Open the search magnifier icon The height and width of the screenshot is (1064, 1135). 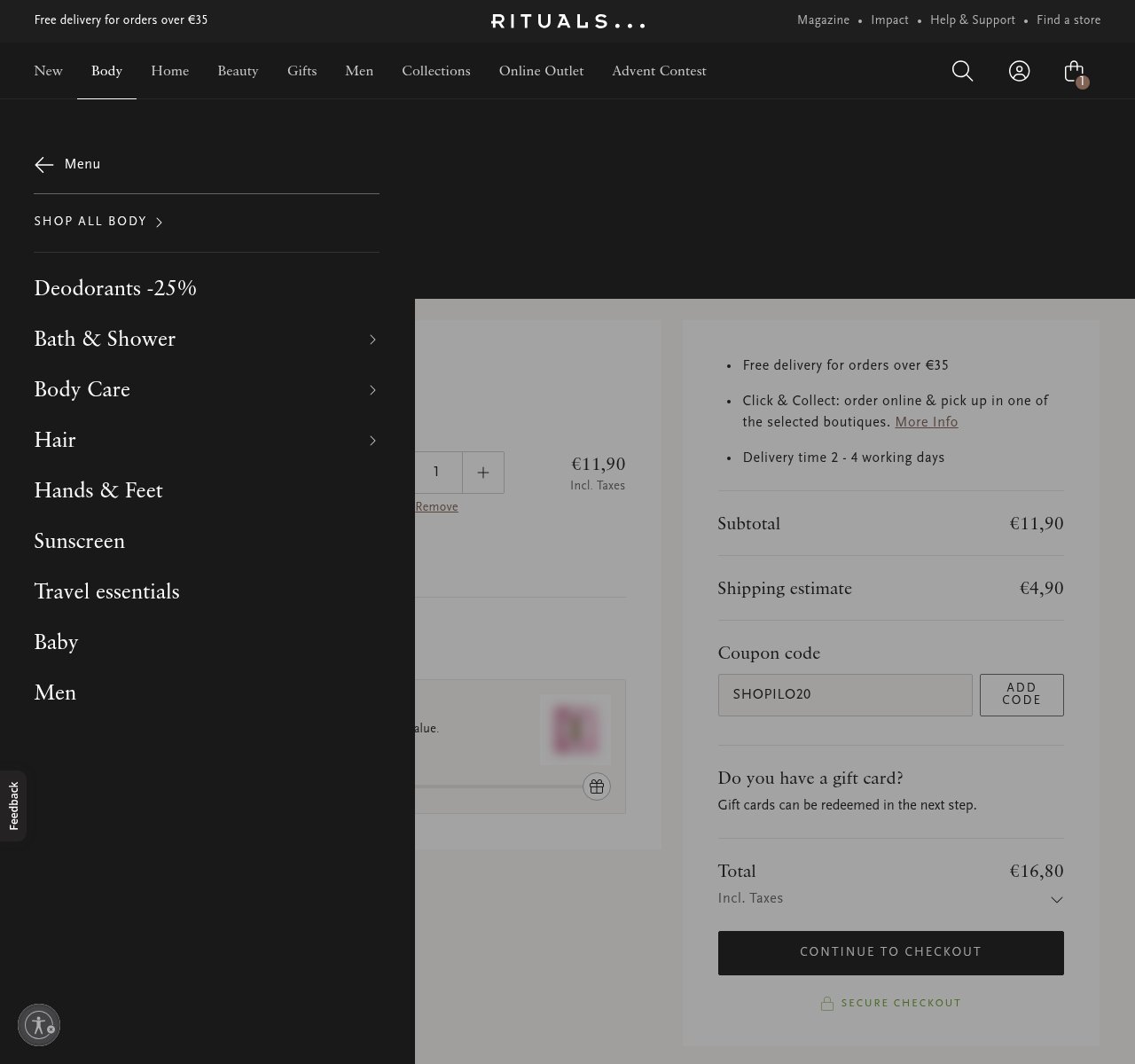click(962, 71)
